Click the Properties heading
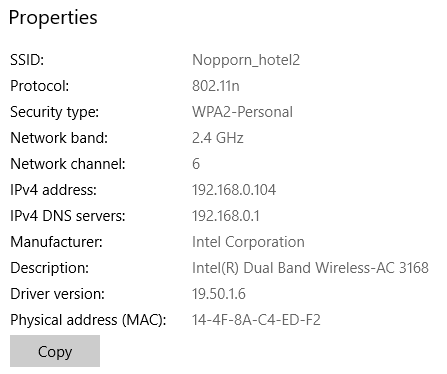Screen dimensions: 447x374 [53, 18]
